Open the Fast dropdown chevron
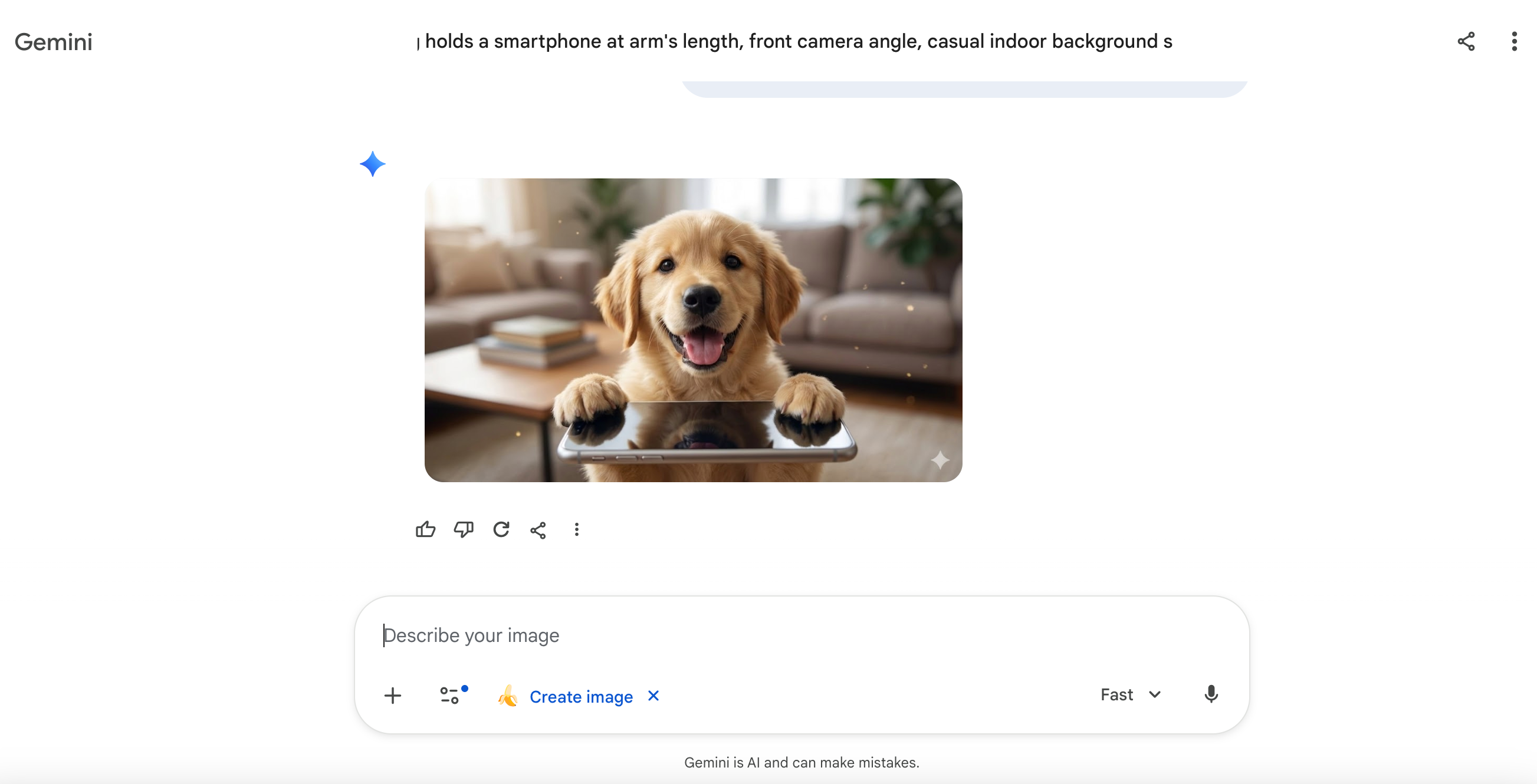Viewport: 1537px width, 784px height. (x=1155, y=694)
